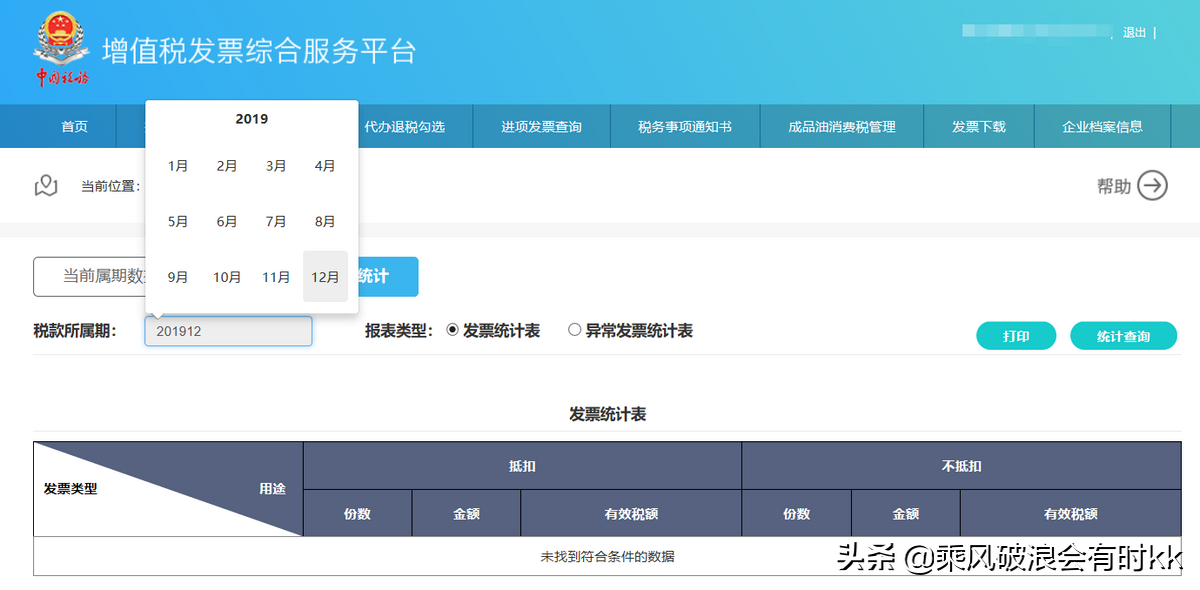Select the highlighted 12月 in the month picker

click(x=325, y=277)
